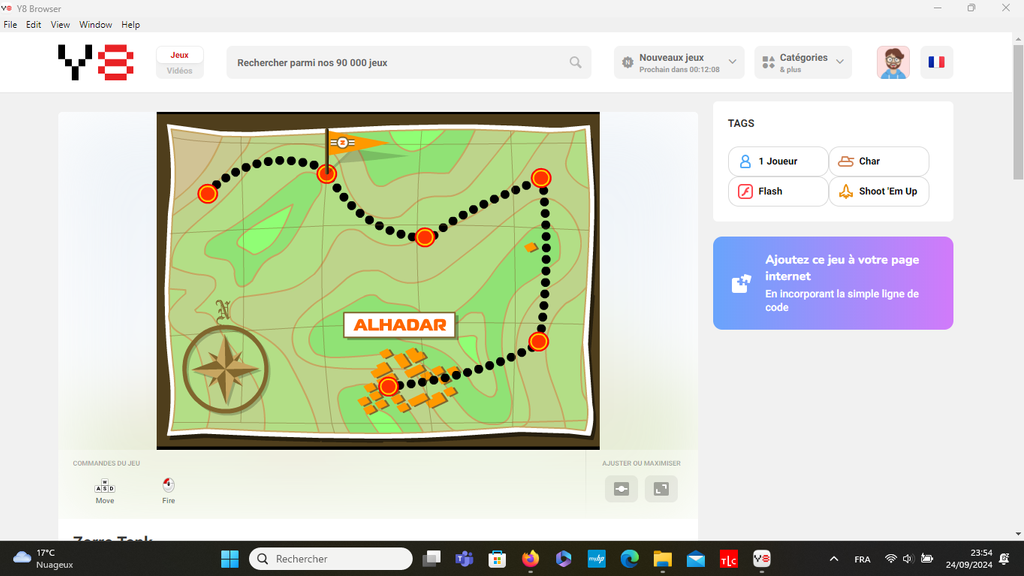Click the ALHADAR label on the map
1024x576 pixels.
(x=400, y=325)
